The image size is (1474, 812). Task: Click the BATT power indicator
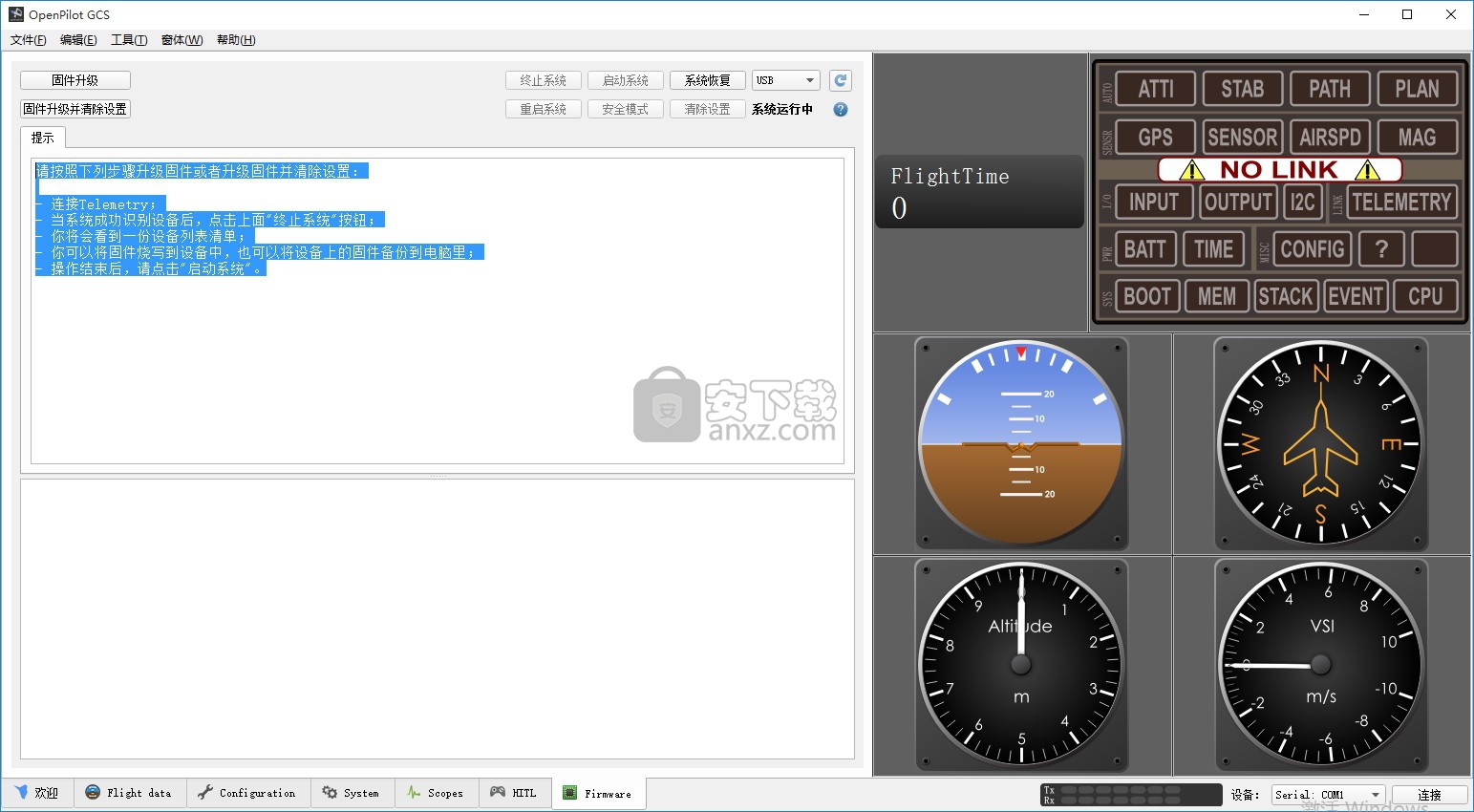[x=1144, y=249]
